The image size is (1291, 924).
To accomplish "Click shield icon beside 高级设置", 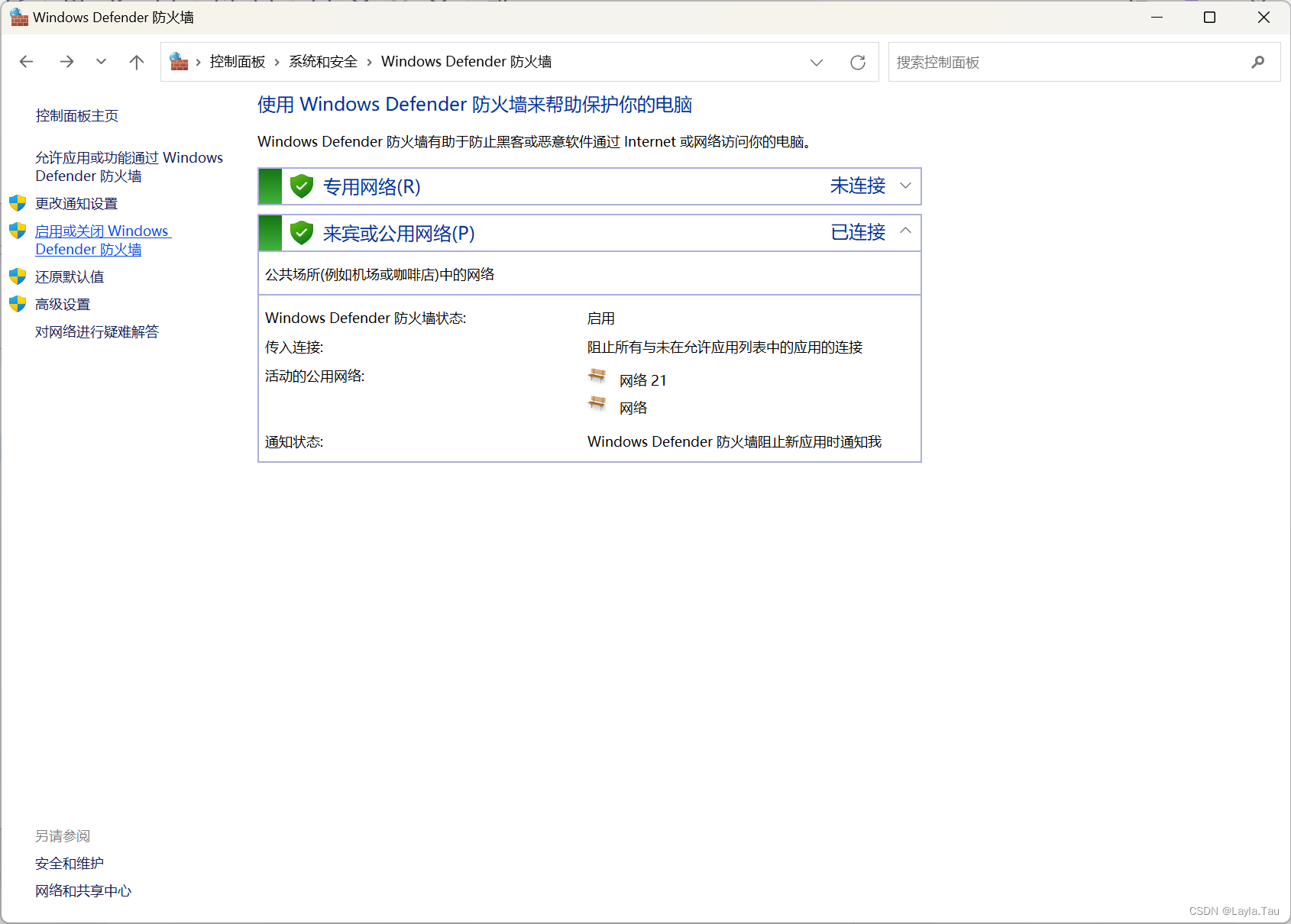I will click(18, 304).
